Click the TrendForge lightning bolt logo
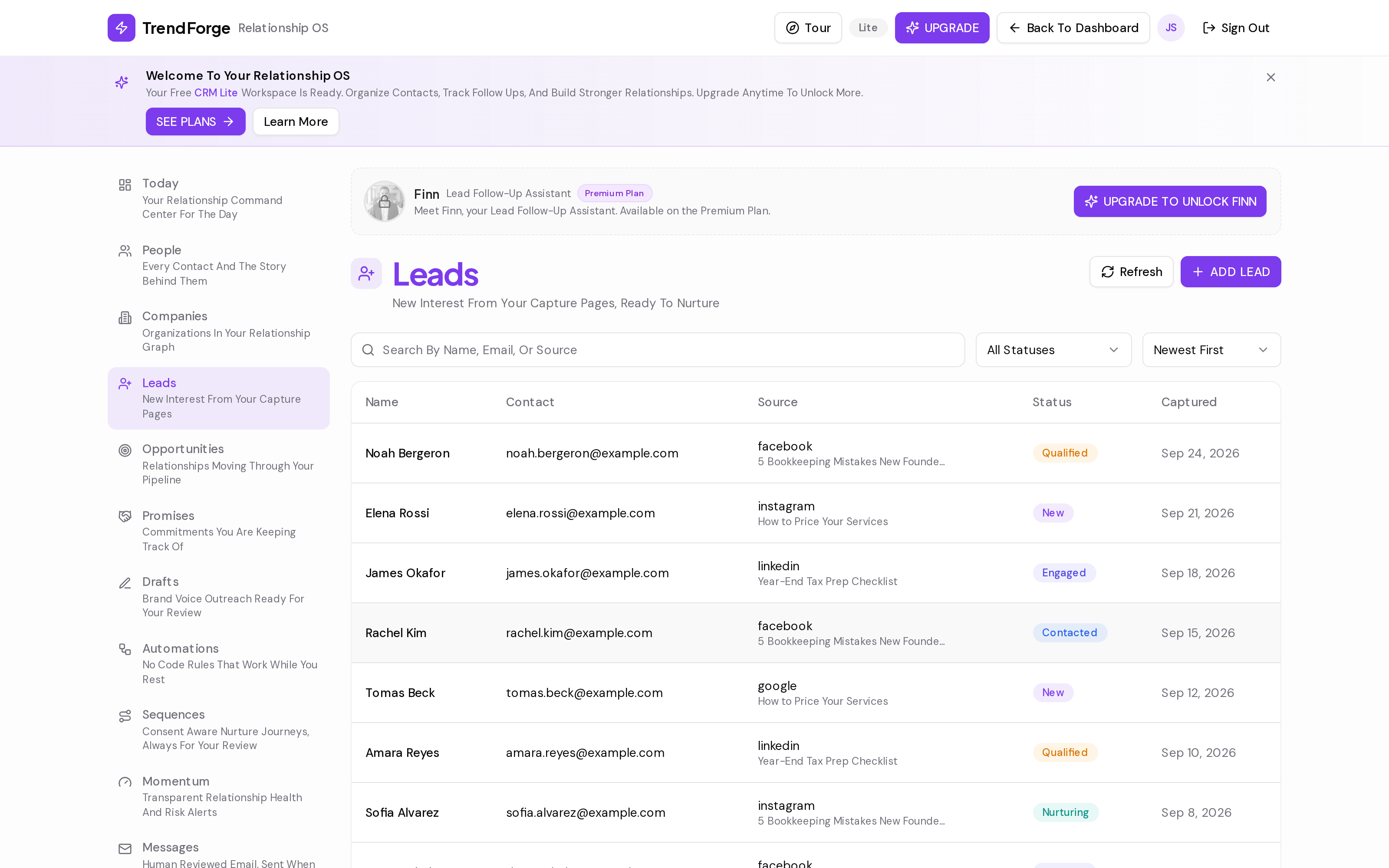Image resolution: width=1389 pixels, height=868 pixels. [121, 27]
